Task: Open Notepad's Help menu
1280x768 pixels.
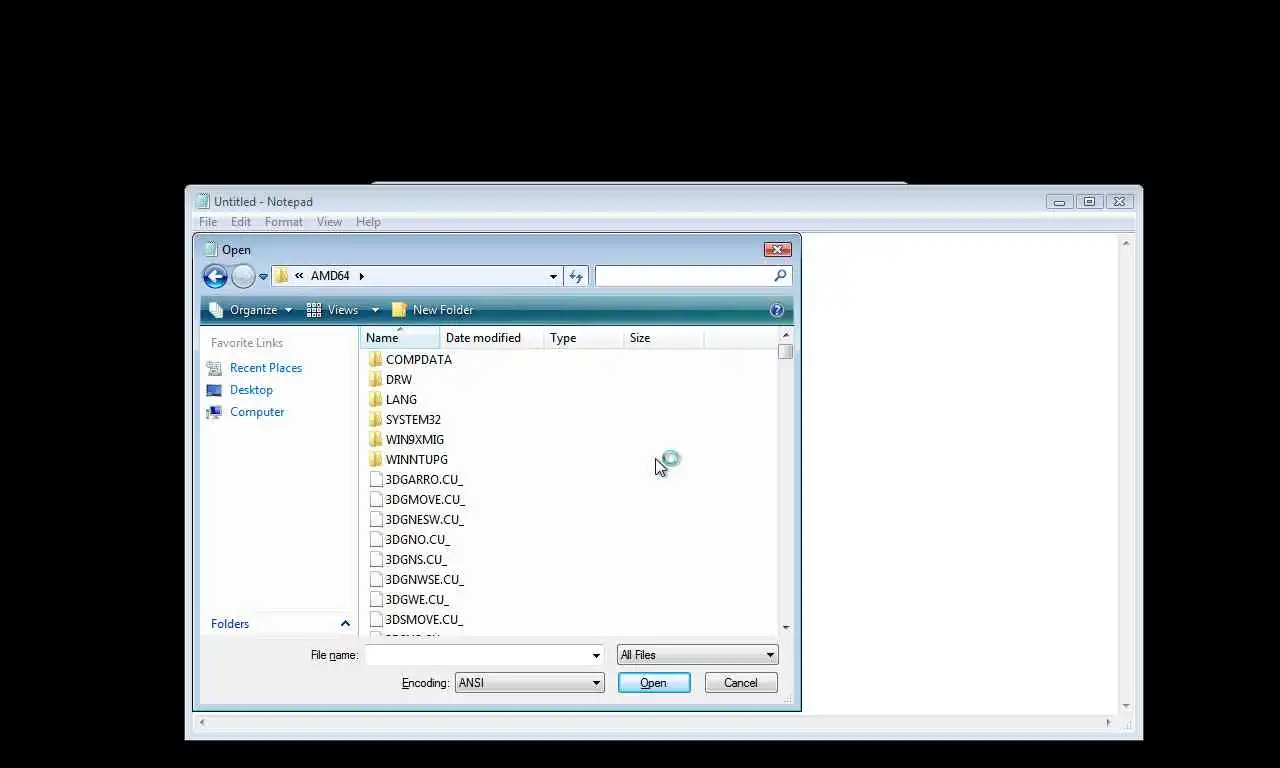Action: [x=368, y=222]
